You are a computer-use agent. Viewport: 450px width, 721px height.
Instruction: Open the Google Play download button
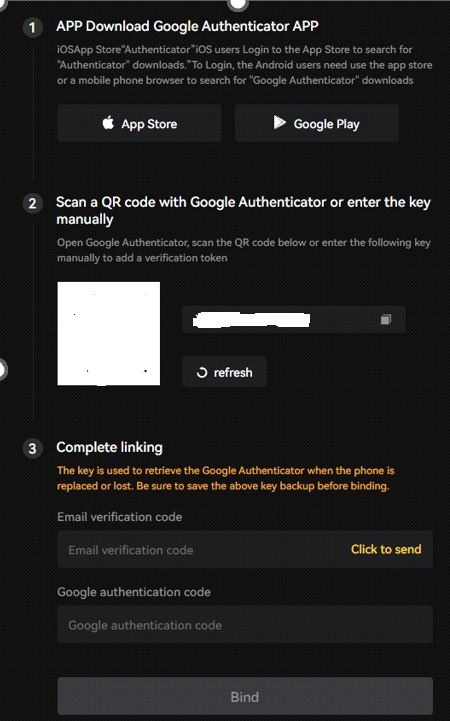[317, 123]
